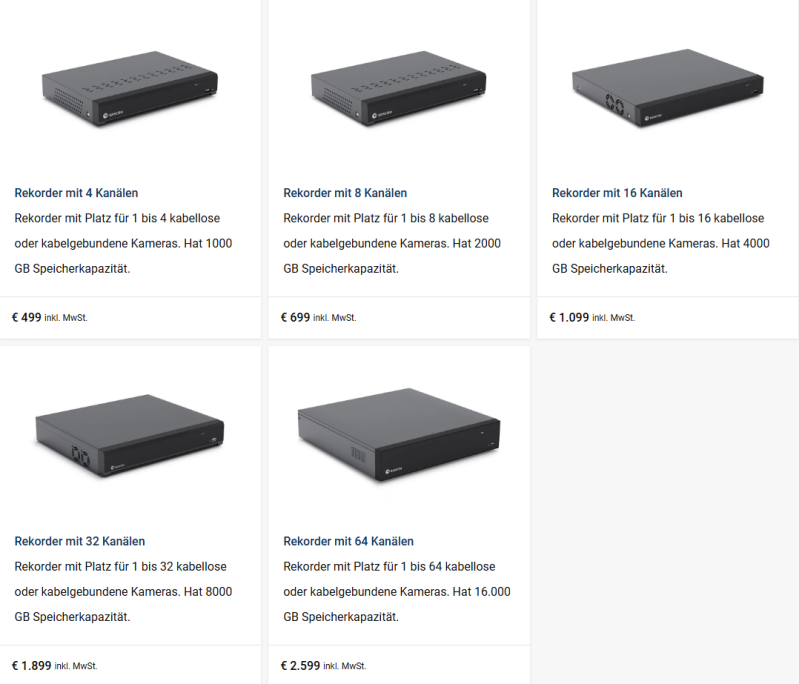Click the description mentioning 4000 GB Speicherkapazität
The height and width of the screenshot is (684, 799).
(x=660, y=243)
